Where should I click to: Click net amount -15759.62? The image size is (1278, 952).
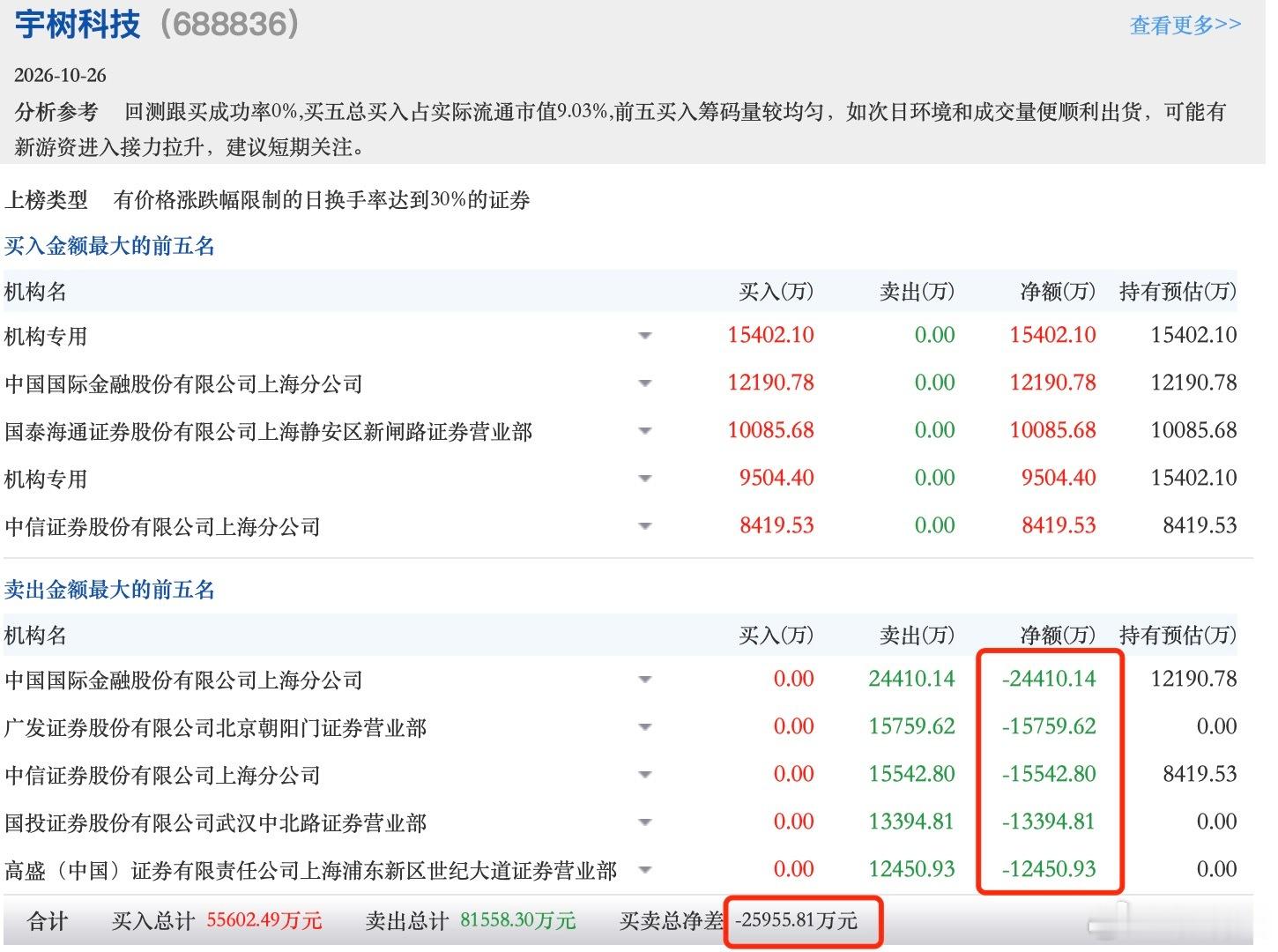click(x=1049, y=726)
